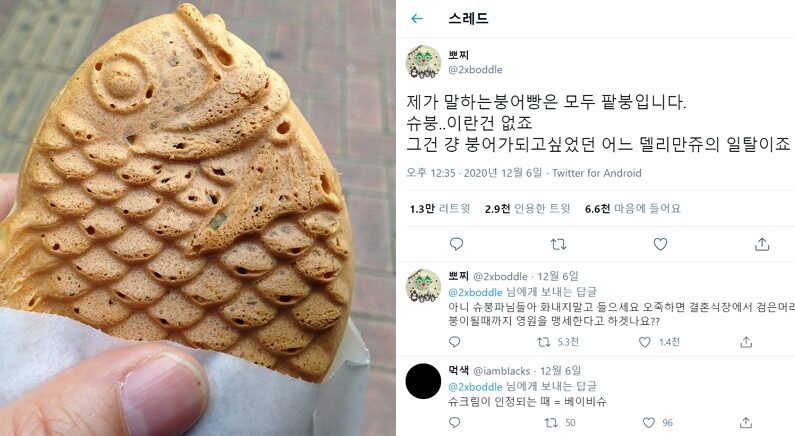
Task: Reply to the main 뽀찌 tweet
Action: coord(456,244)
